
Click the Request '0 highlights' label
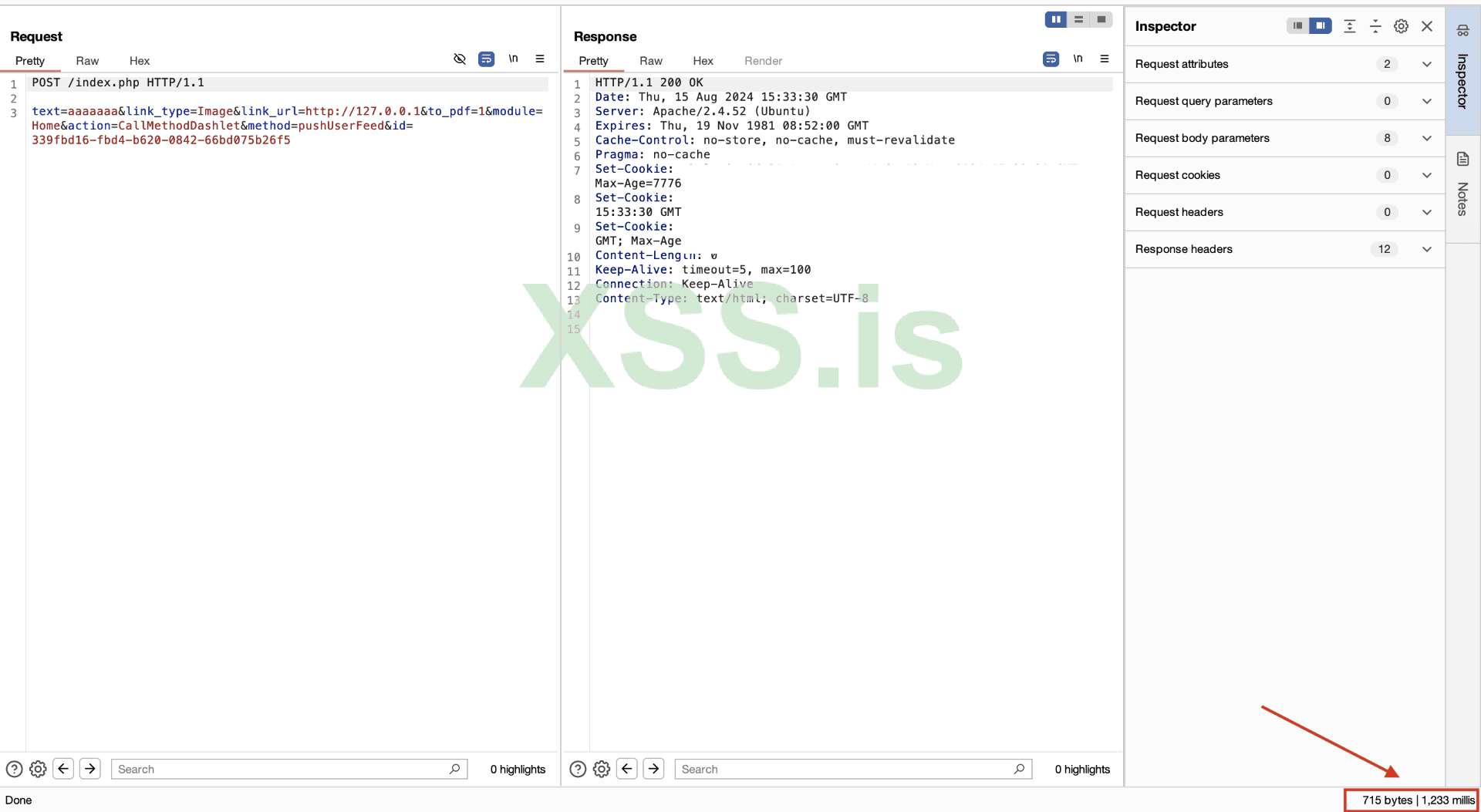[x=518, y=769]
